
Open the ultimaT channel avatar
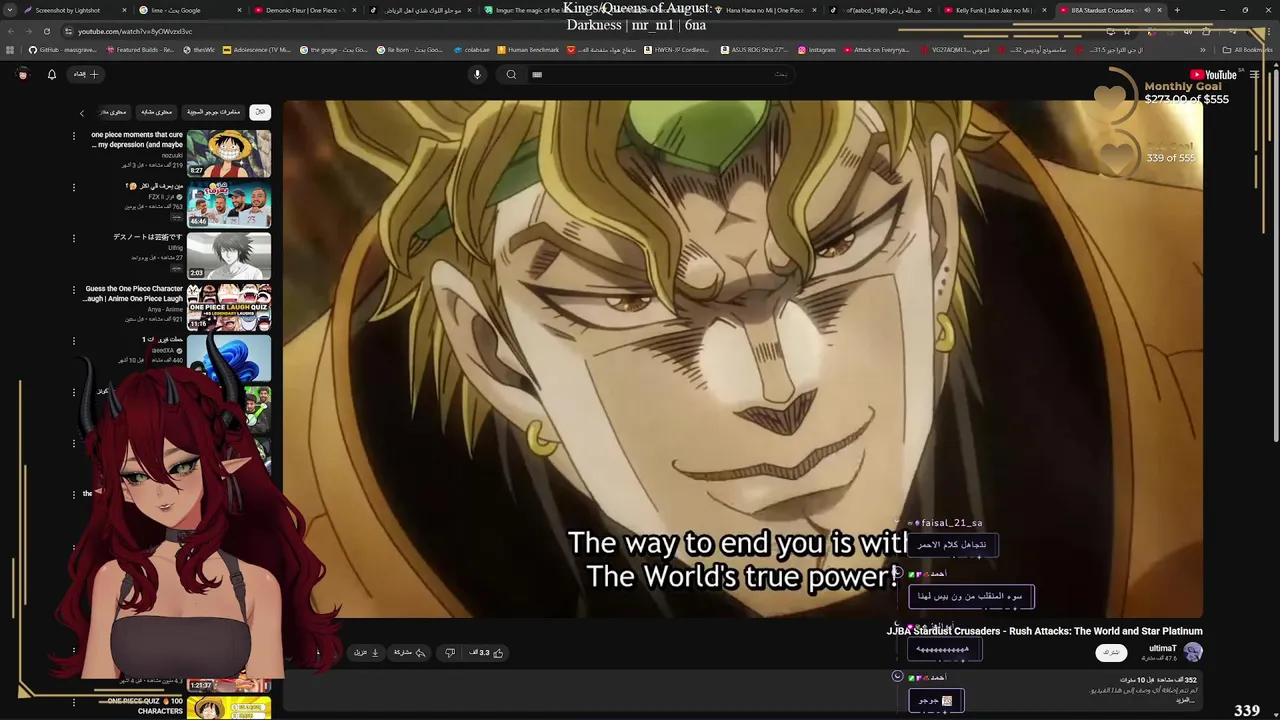point(1192,652)
